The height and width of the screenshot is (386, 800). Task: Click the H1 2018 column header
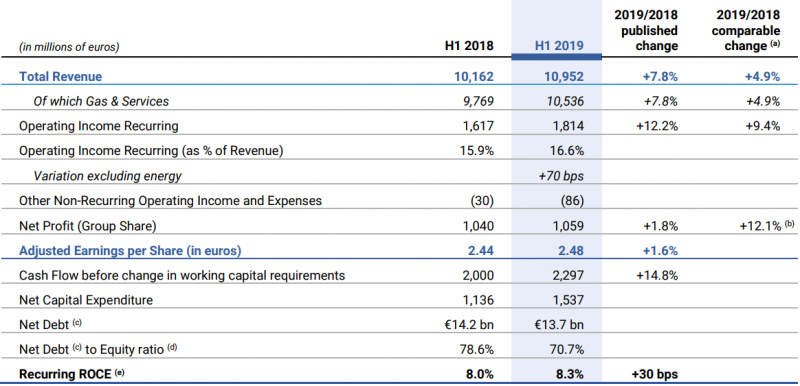click(469, 46)
